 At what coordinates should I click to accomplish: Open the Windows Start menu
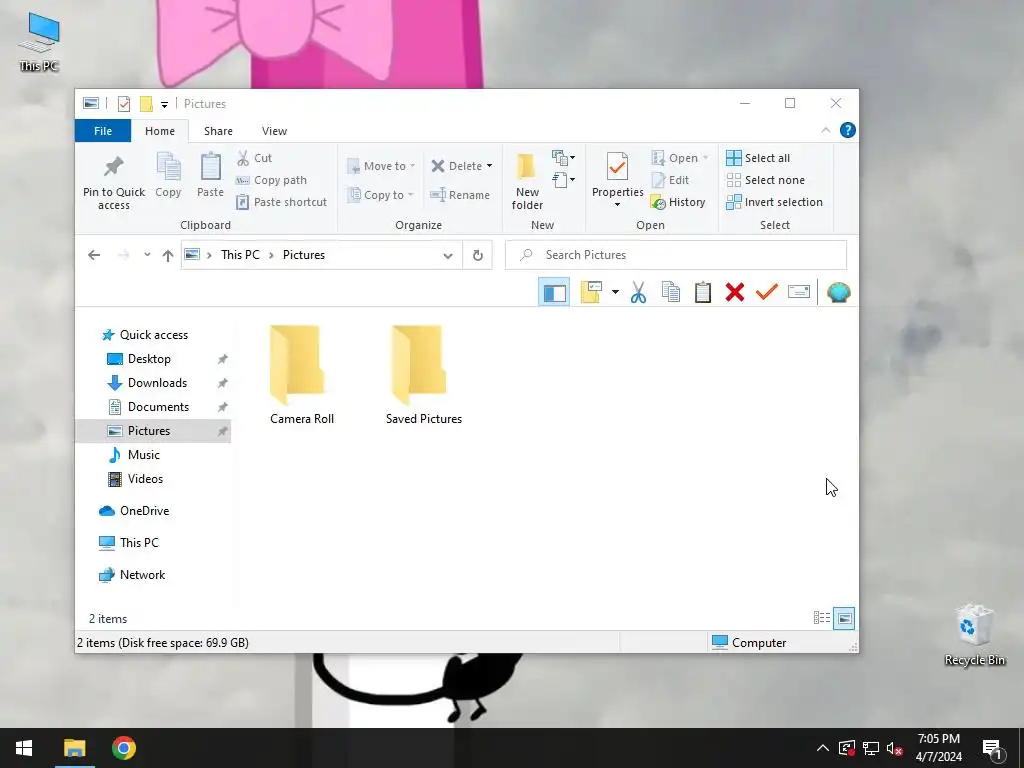[x=24, y=748]
